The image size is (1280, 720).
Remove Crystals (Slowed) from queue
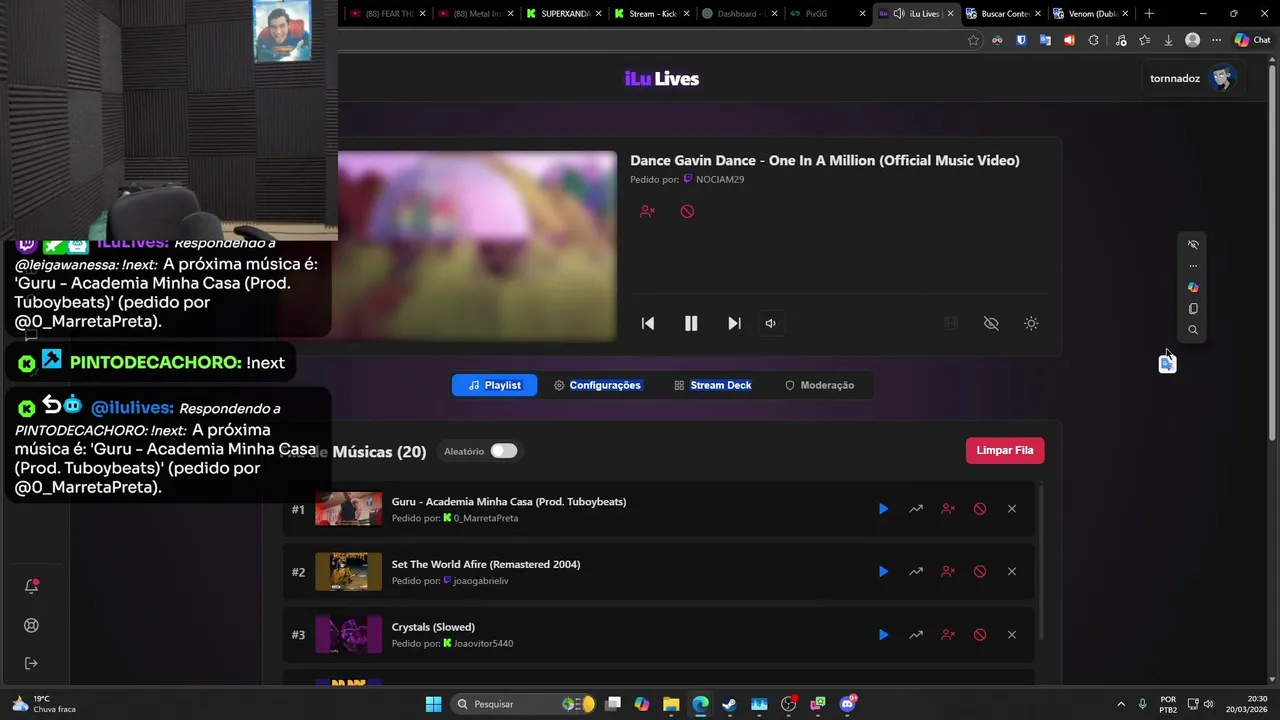(x=1012, y=635)
